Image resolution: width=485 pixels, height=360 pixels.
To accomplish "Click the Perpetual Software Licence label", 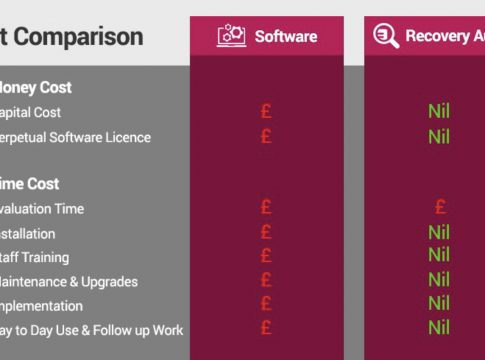I will [x=75, y=137].
